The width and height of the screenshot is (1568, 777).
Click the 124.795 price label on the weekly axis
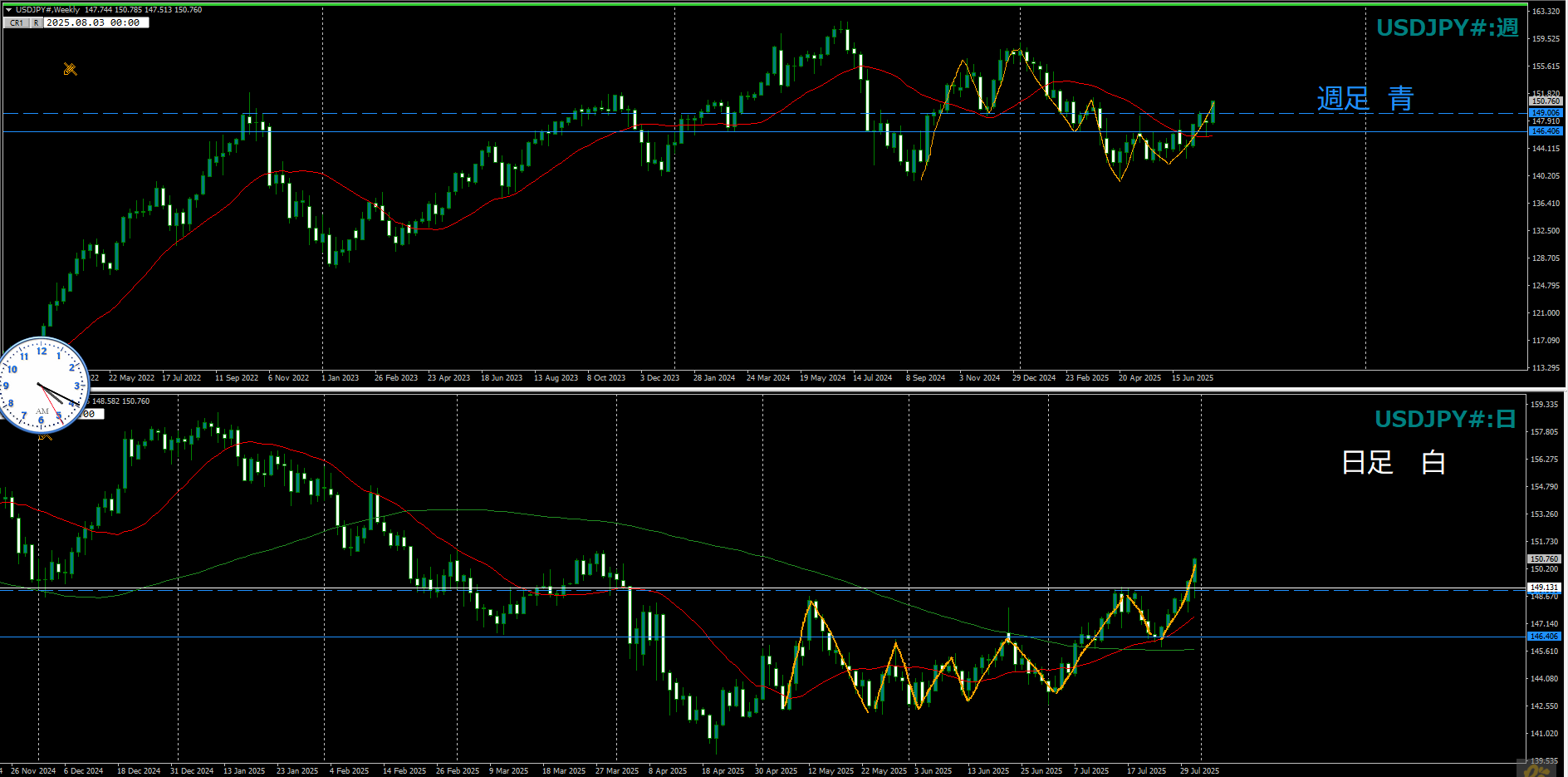[x=1546, y=286]
